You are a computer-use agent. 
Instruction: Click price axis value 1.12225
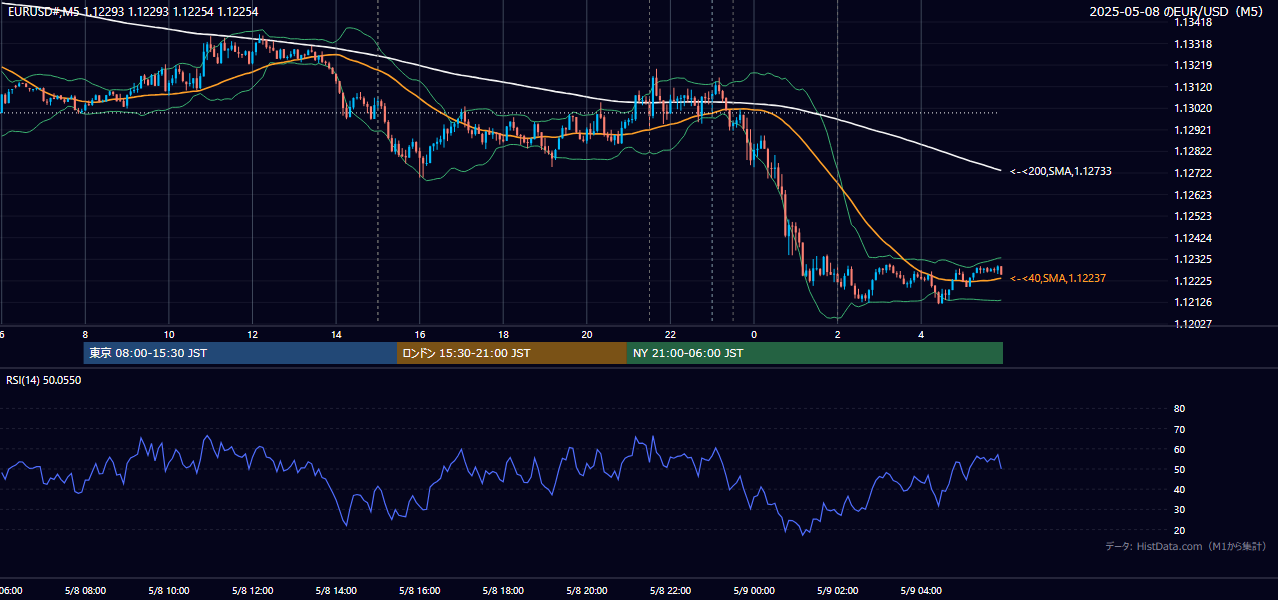tap(1195, 282)
